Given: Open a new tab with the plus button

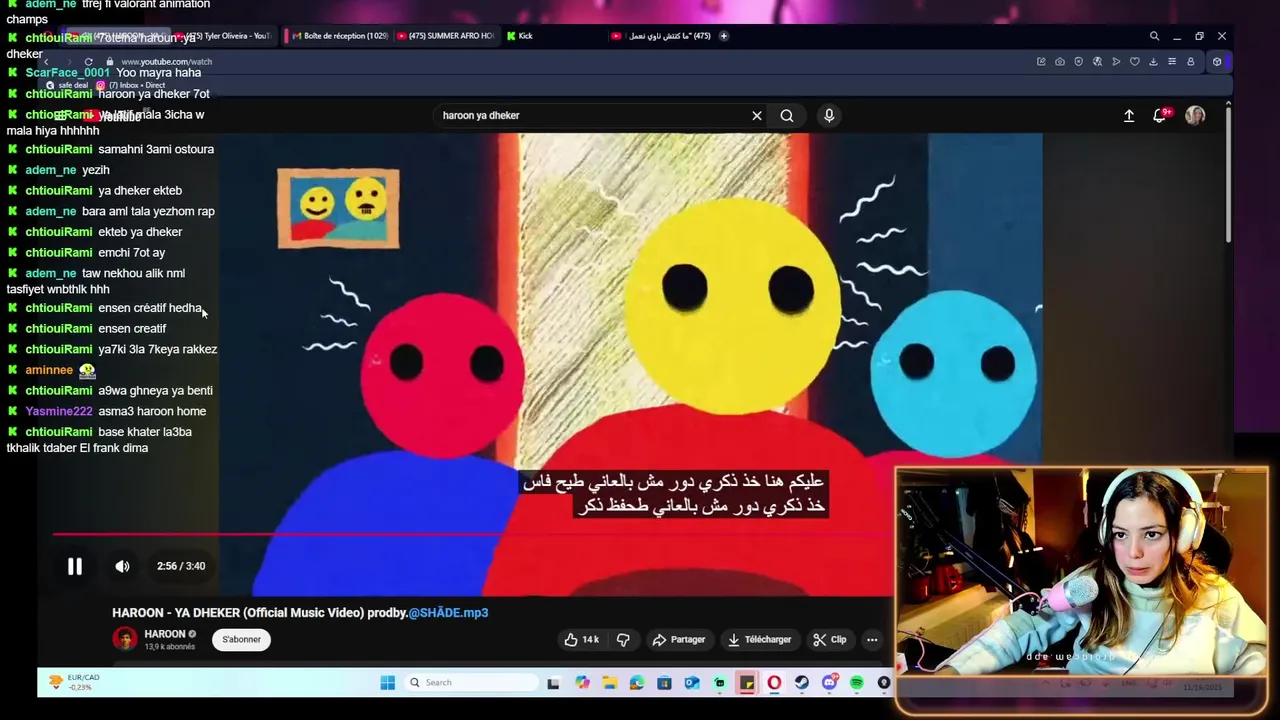Looking at the screenshot, I should [x=724, y=36].
